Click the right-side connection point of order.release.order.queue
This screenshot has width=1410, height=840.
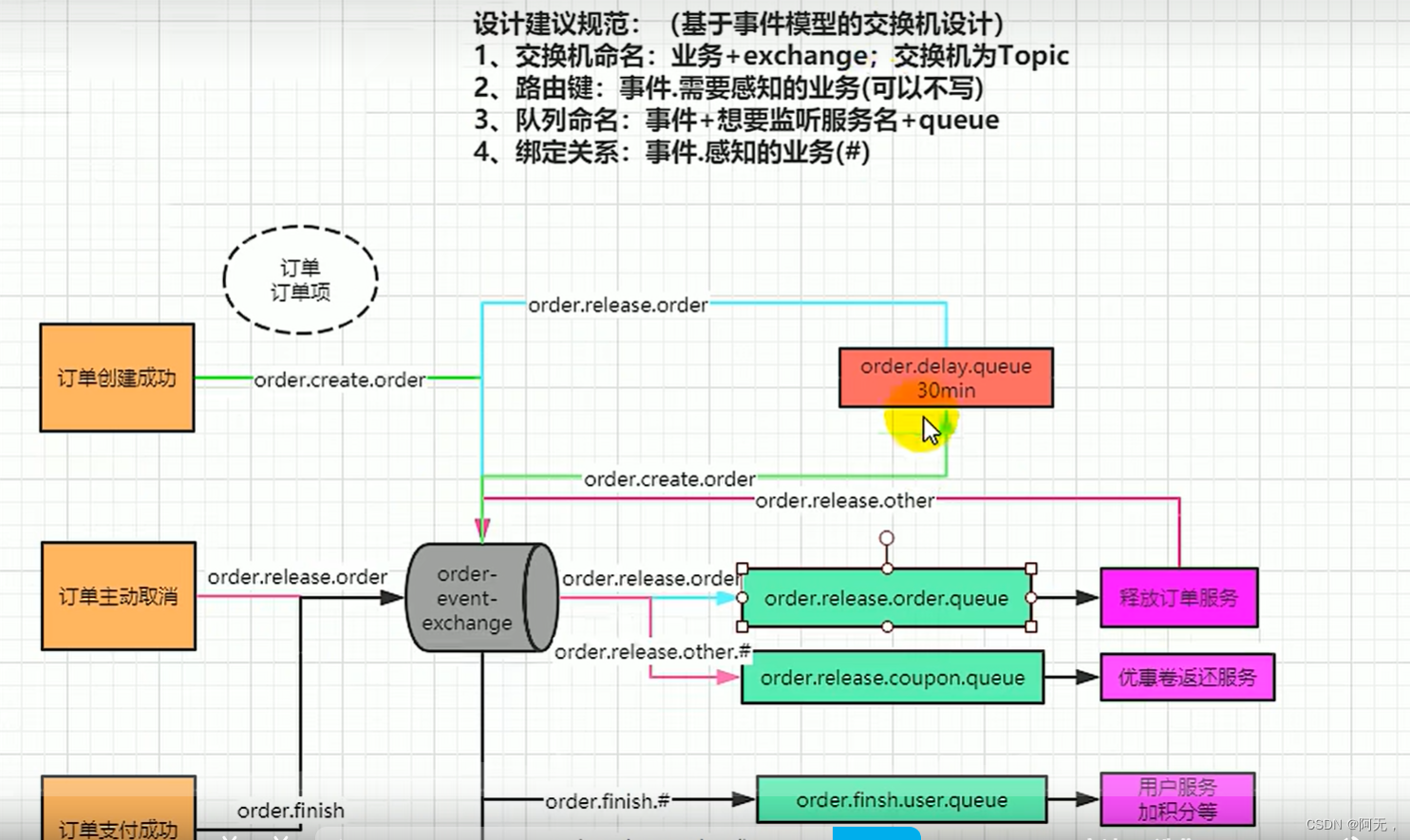pos(1031,598)
